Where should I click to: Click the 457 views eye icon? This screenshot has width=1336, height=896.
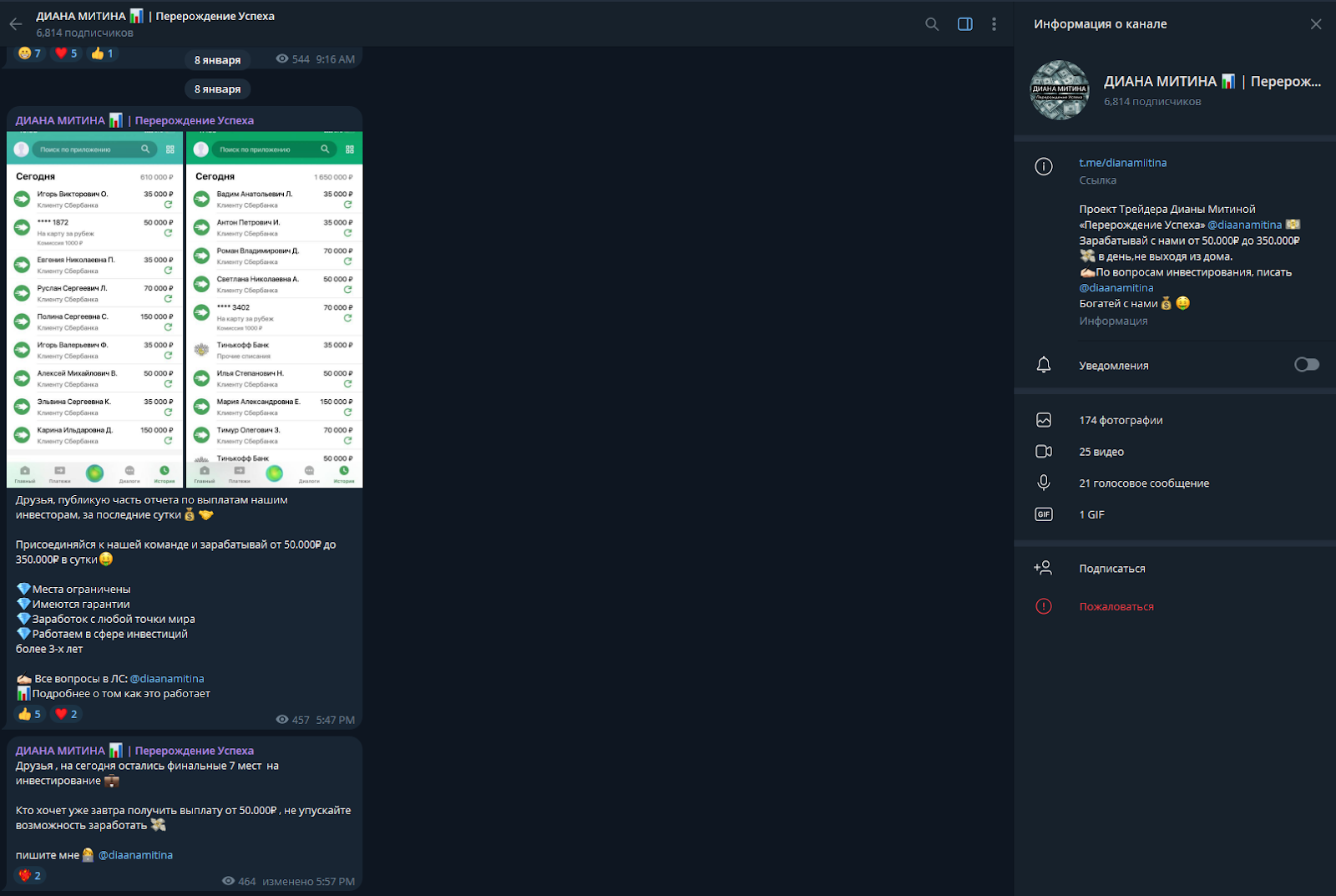[282, 720]
